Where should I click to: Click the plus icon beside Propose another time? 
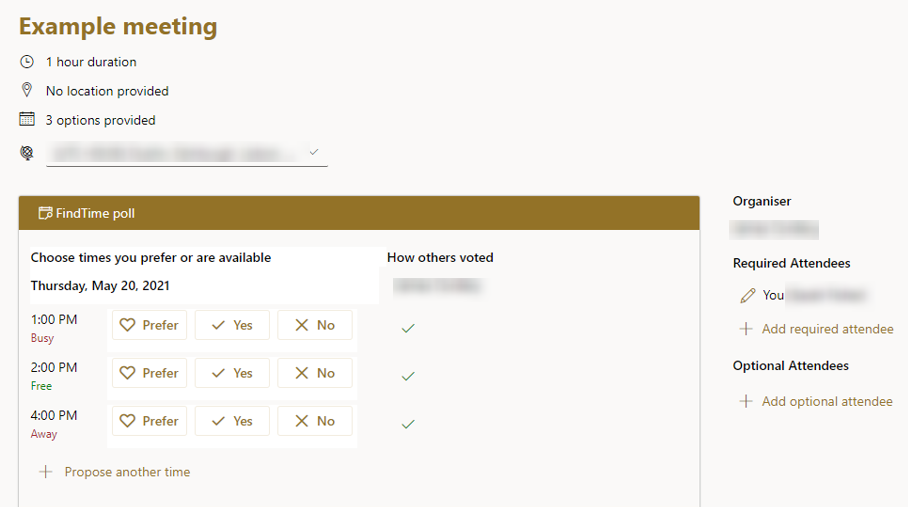click(45, 472)
